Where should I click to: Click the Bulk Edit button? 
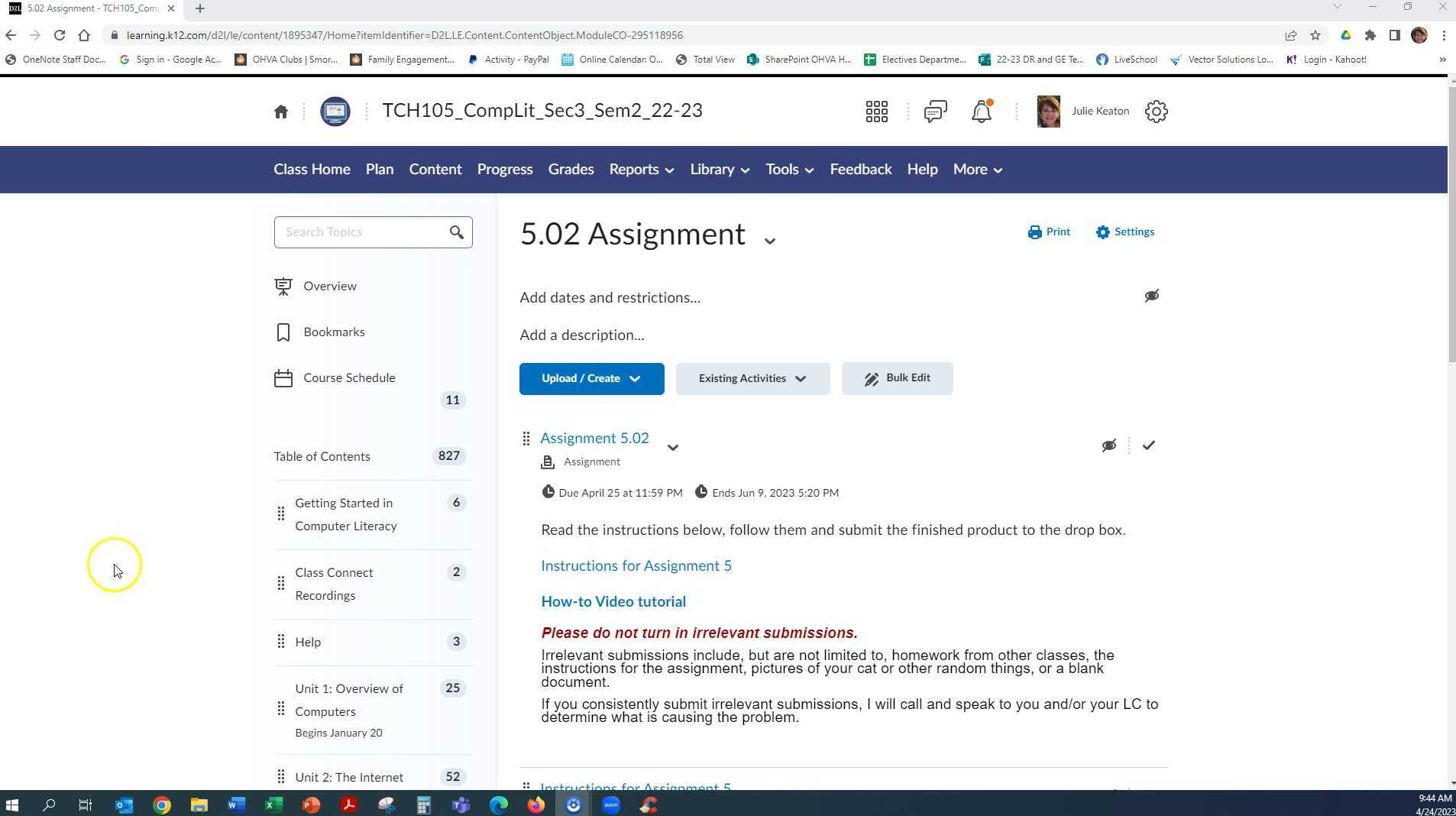(x=897, y=379)
